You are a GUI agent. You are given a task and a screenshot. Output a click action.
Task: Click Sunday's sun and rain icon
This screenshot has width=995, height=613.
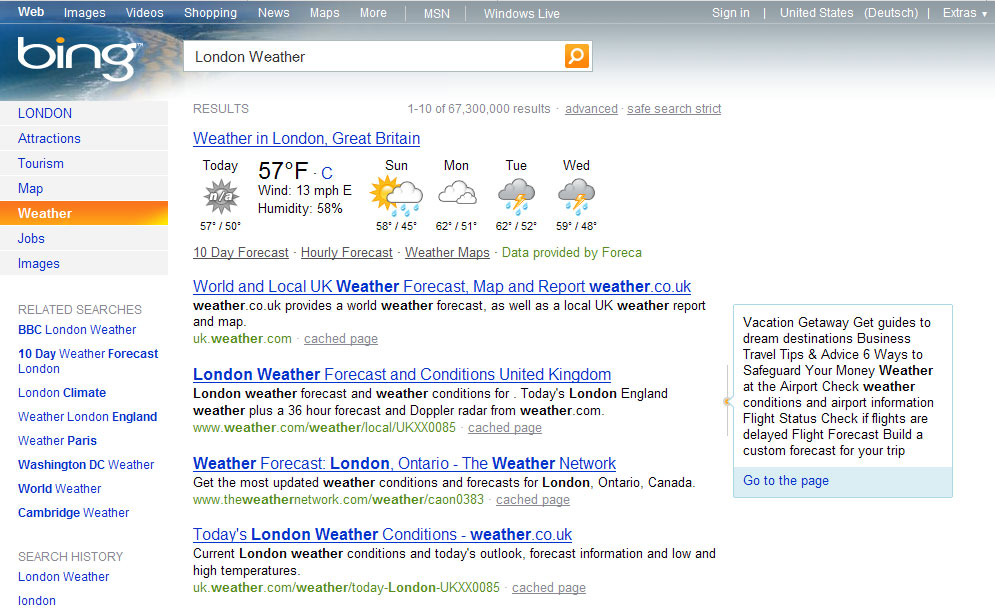tap(396, 196)
